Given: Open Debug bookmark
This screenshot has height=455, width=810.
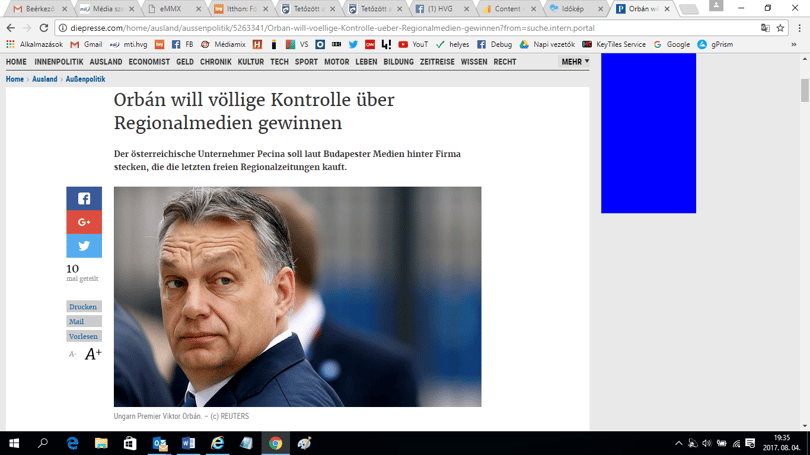Looking at the screenshot, I should pyautogui.click(x=494, y=44).
